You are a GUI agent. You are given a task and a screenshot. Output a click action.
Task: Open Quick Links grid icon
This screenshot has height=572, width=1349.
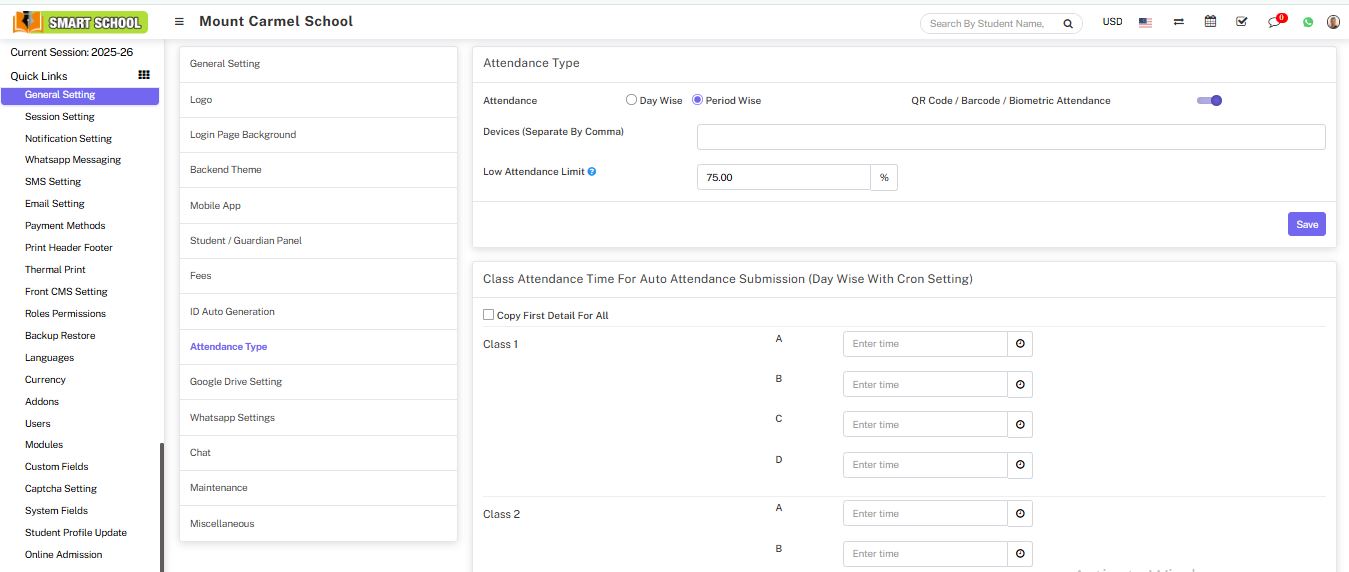coord(144,75)
